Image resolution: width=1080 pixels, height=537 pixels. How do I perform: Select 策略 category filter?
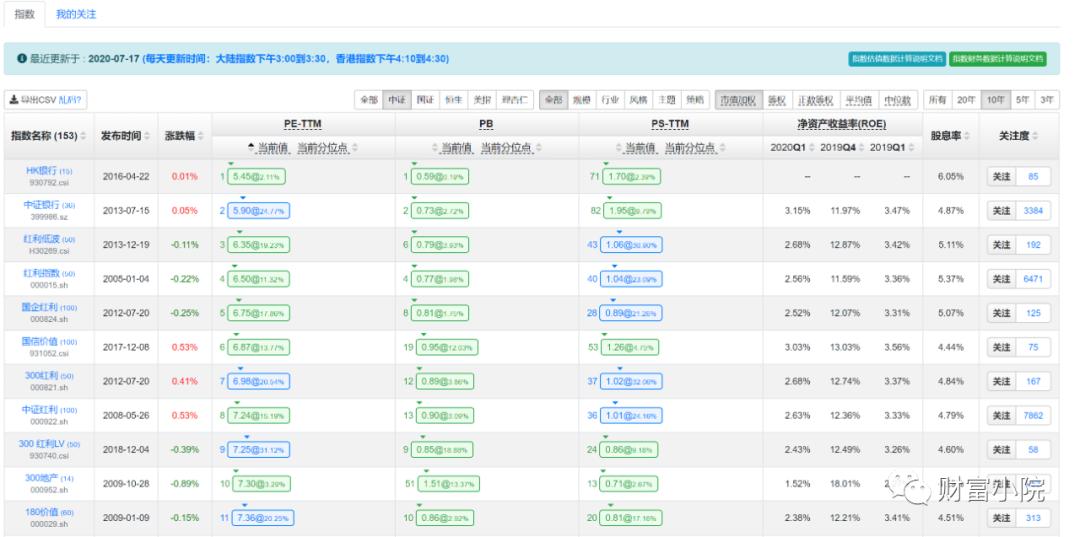tap(694, 100)
